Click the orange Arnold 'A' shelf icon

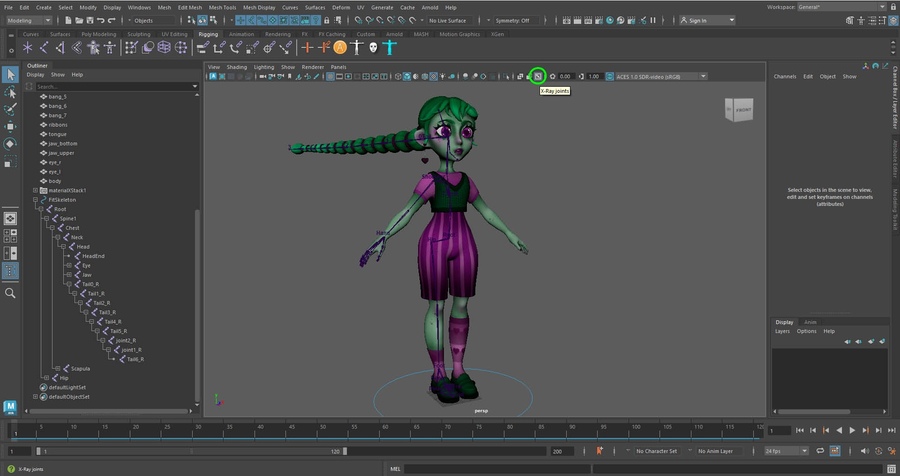point(340,47)
